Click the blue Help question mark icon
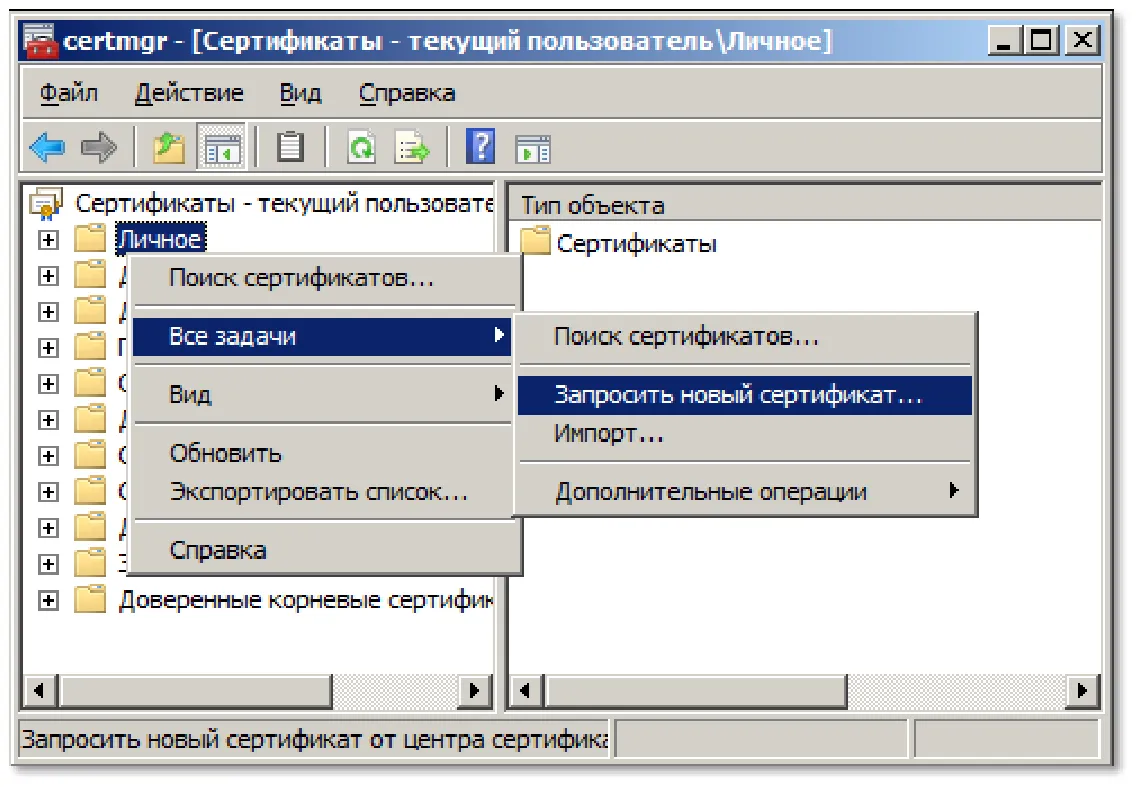The height and width of the screenshot is (787, 1136). (480, 146)
